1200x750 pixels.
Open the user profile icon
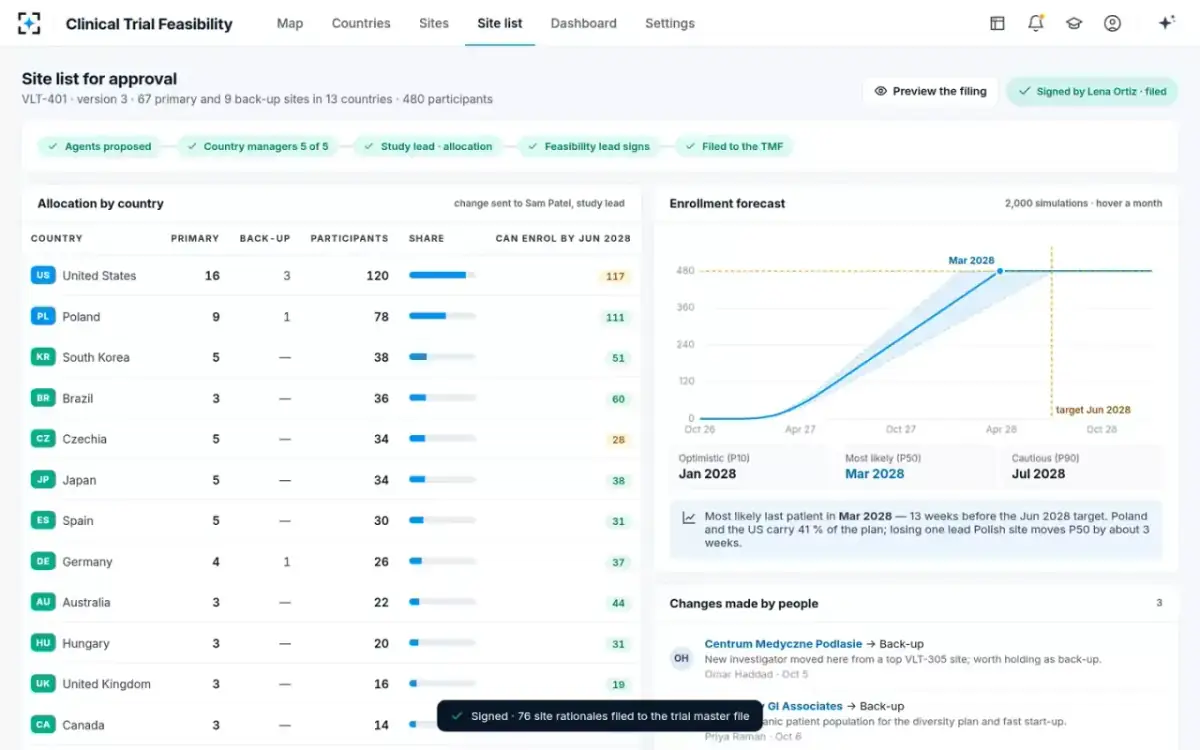tap(1112, 23)
